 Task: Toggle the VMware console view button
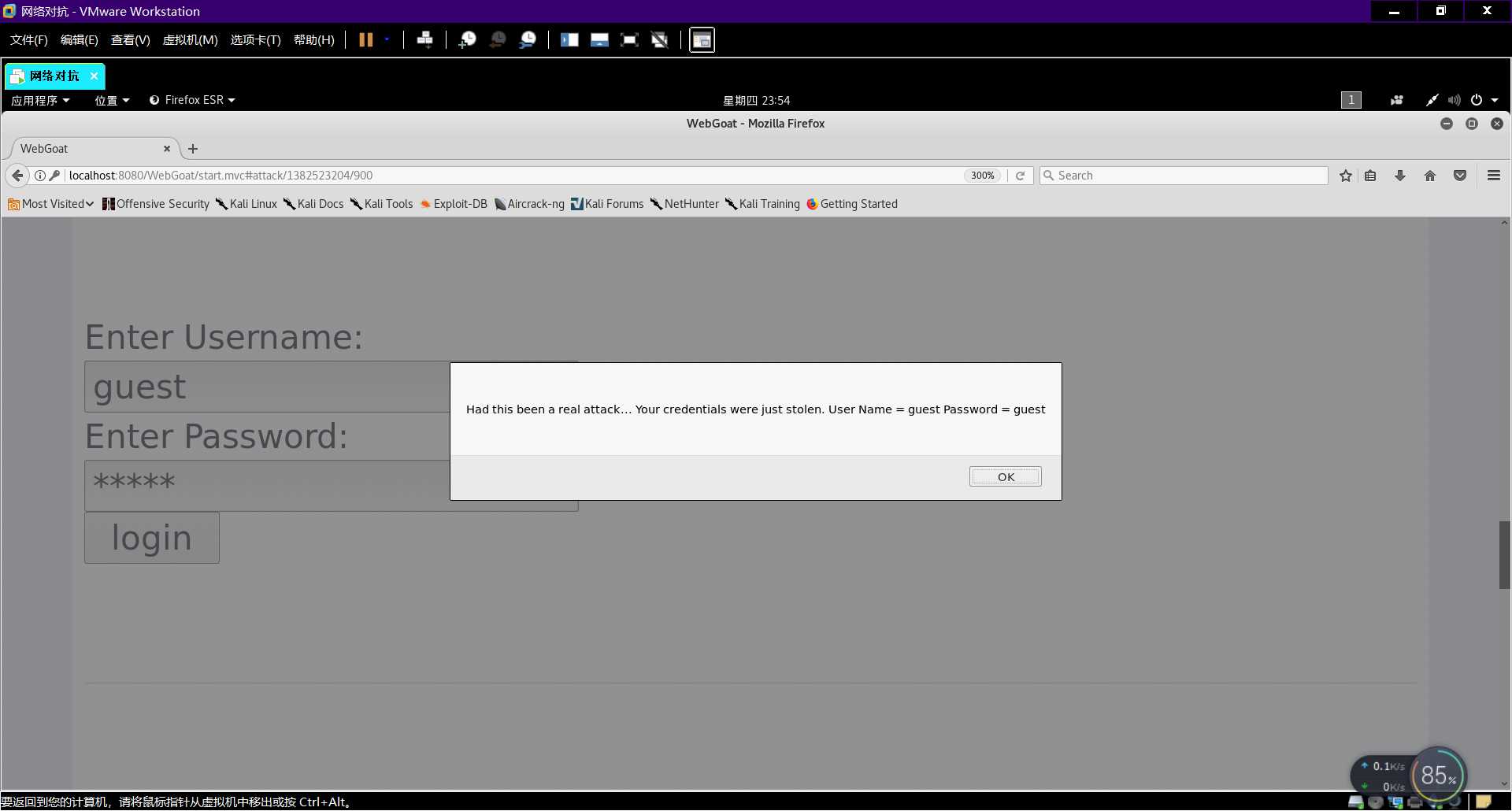(702, 40)
